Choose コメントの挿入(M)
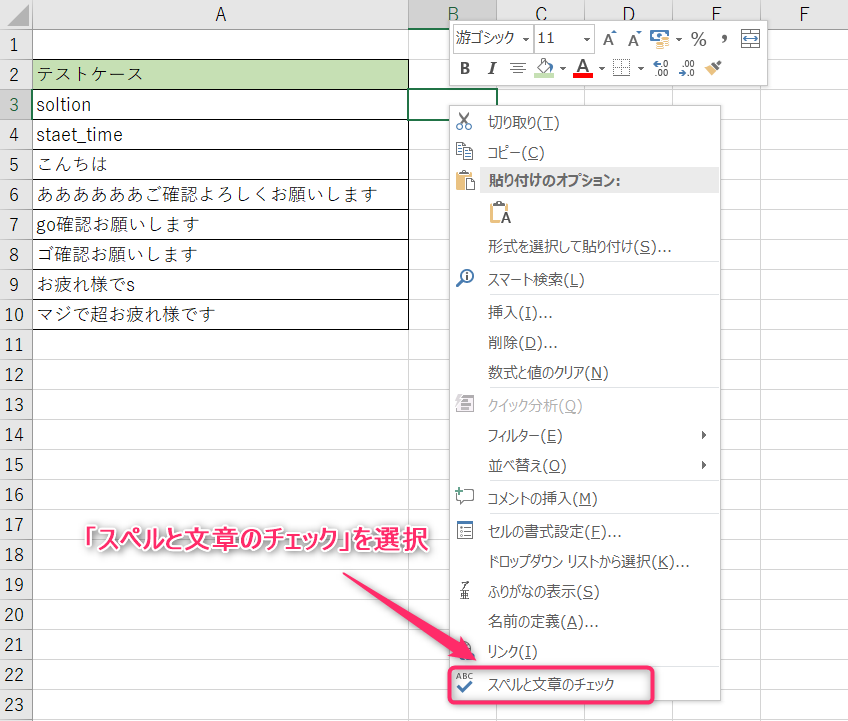Screen dimensions: 848x721 coord(585,498)
